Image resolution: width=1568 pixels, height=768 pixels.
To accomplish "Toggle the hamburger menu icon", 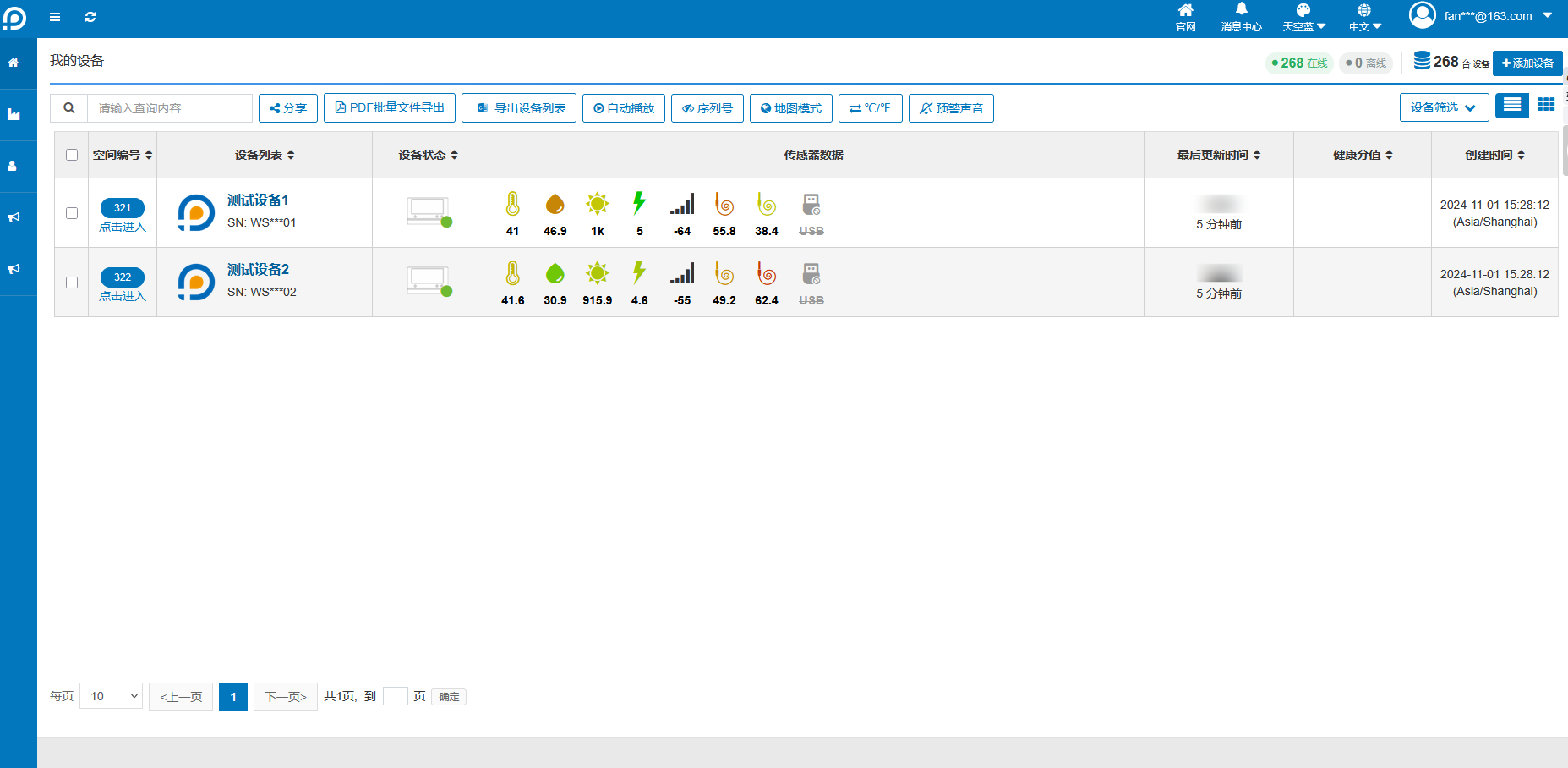I will [x=55, y=17].
